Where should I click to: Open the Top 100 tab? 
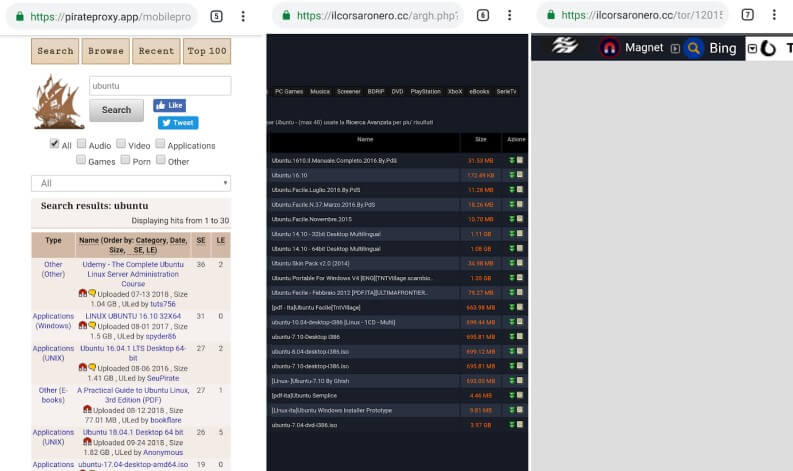[x=207, y=51]
